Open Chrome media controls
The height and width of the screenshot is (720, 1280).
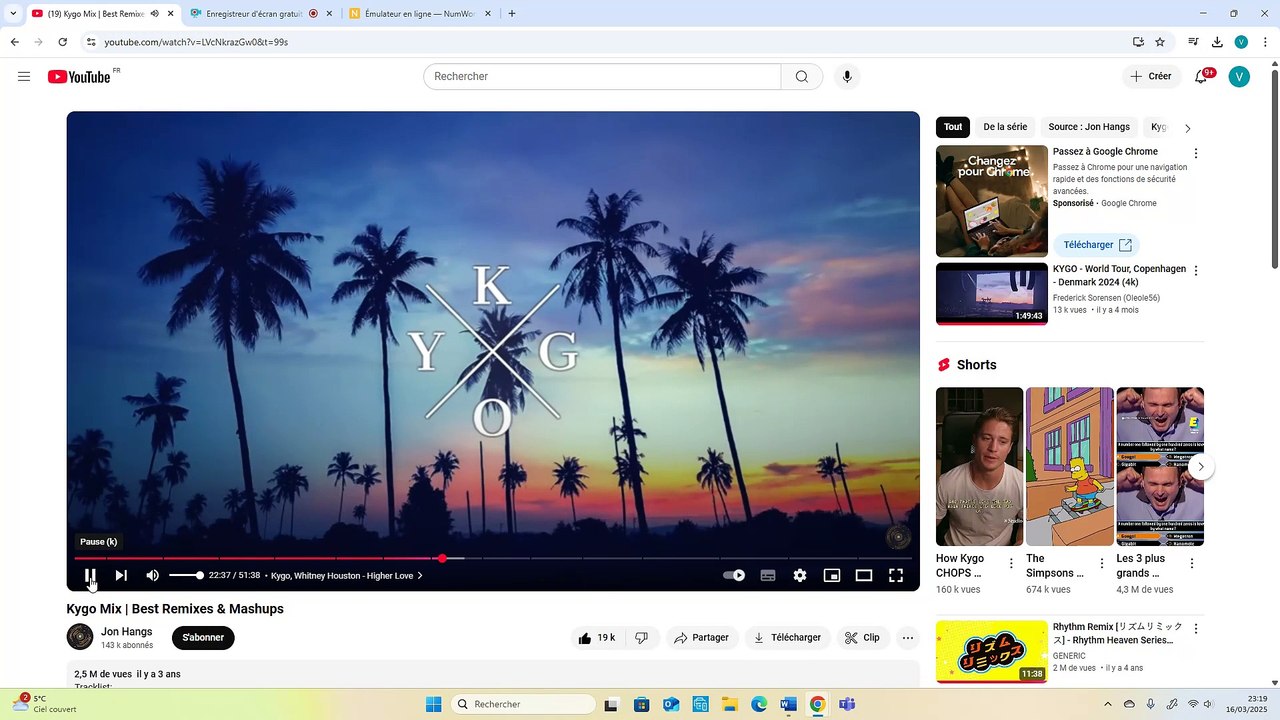pyautogui.click(x=1193, y=42)
